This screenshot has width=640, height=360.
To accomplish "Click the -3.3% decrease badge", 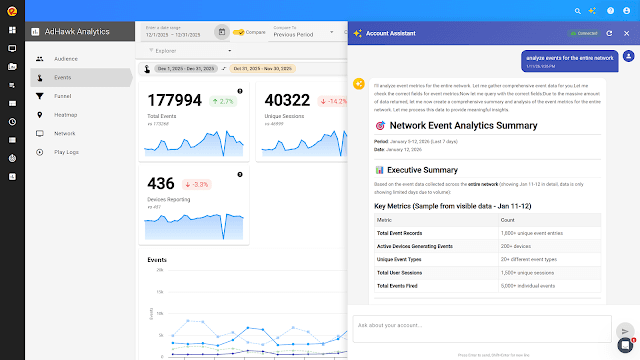I will pos(196,184).
